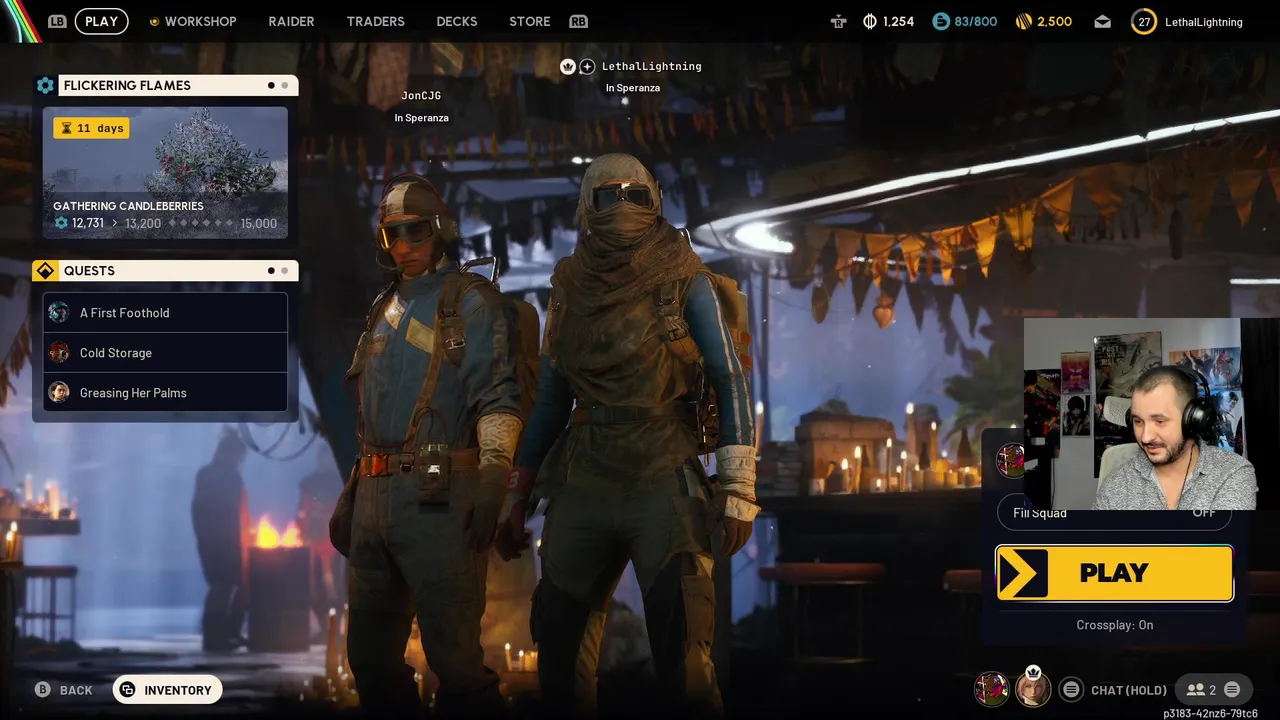The image size is (1280, 720).
Task: Click the blue stash icon beside 83/800
Action: pyautogui.click(x=940, y=21)
